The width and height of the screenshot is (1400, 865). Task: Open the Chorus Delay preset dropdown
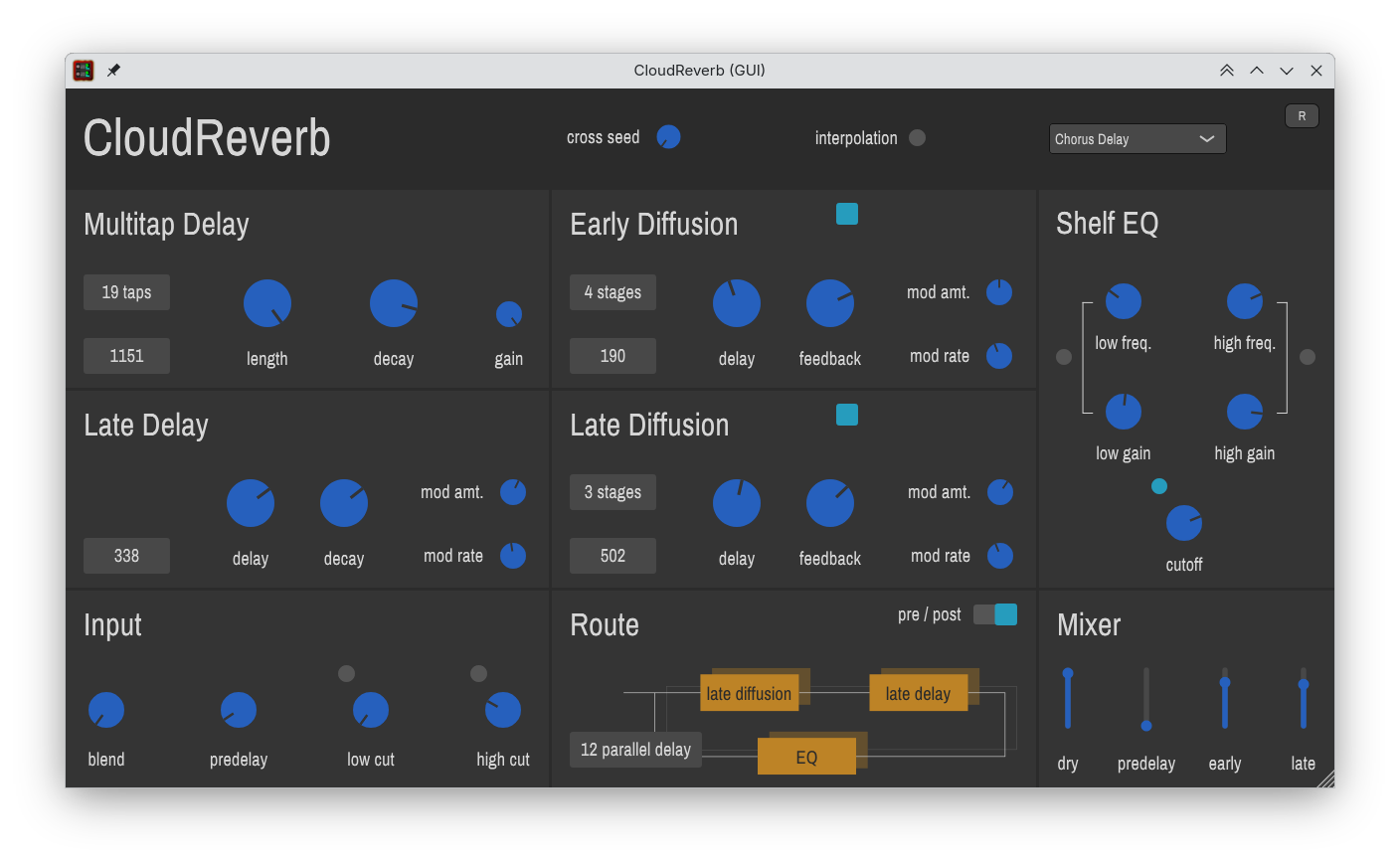(1137, 139)
